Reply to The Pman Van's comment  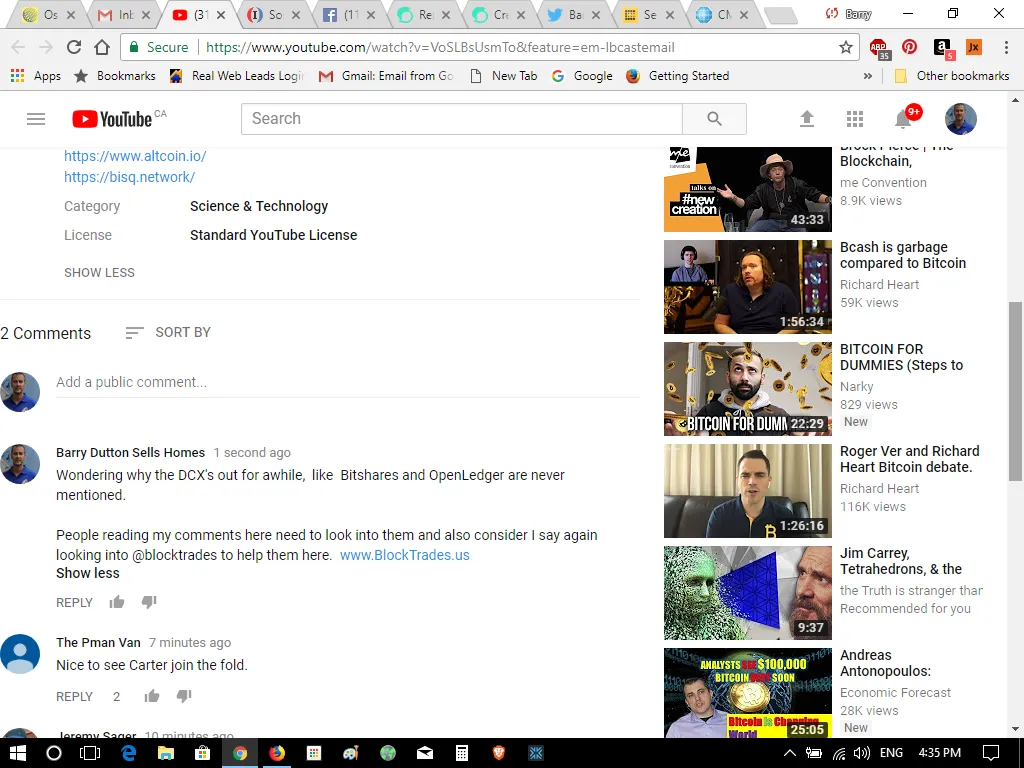[74, 696]
